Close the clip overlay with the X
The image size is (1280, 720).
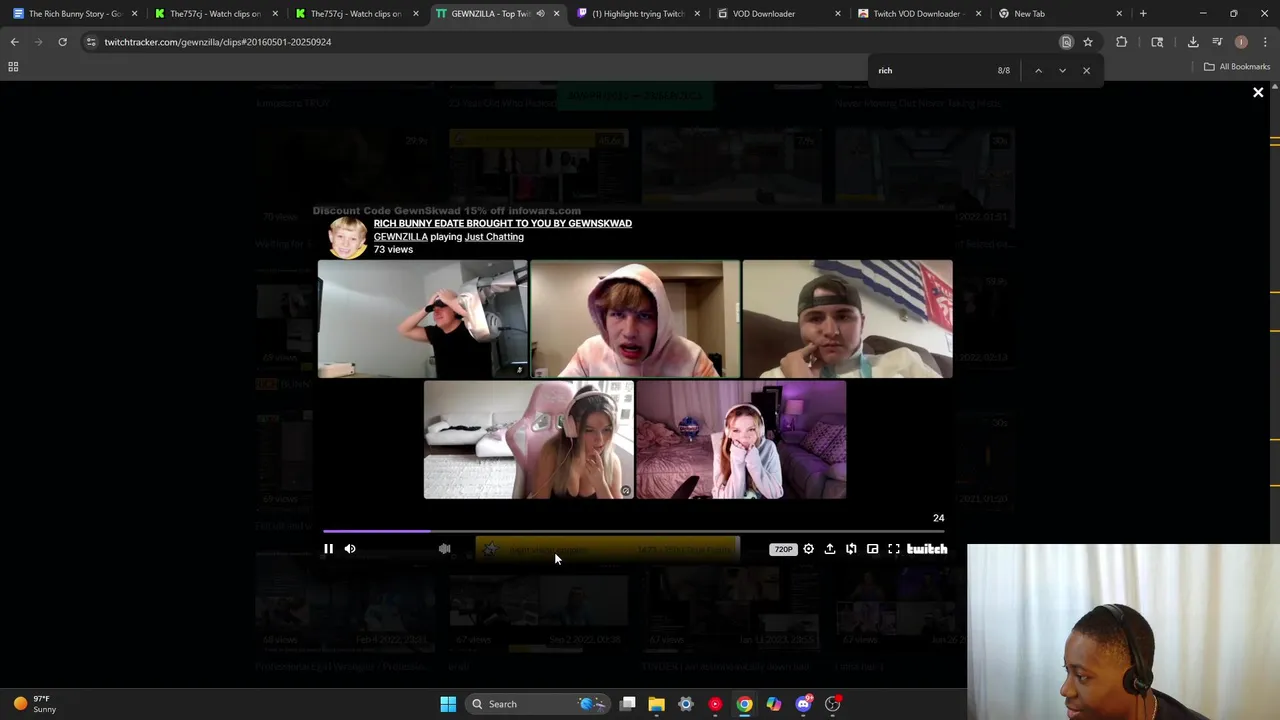(1258, 92)
